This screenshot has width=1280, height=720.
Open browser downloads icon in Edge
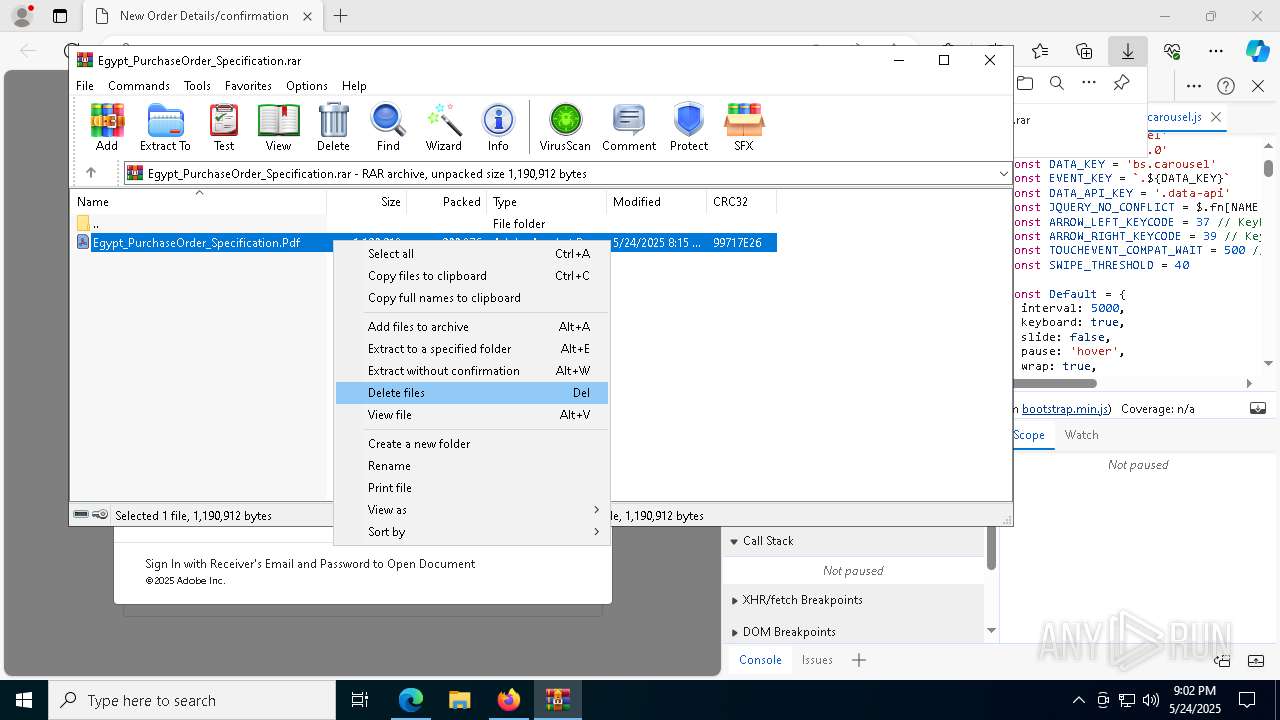coord(1127,51)
